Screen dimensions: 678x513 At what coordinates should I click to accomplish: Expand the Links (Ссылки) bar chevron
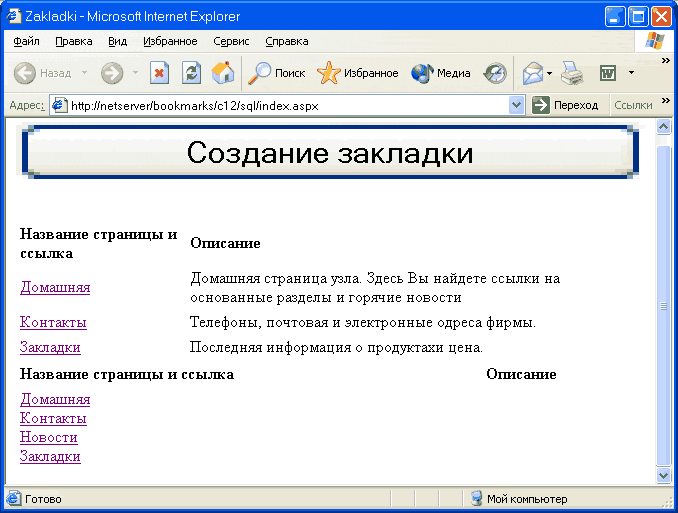(665, 101)
